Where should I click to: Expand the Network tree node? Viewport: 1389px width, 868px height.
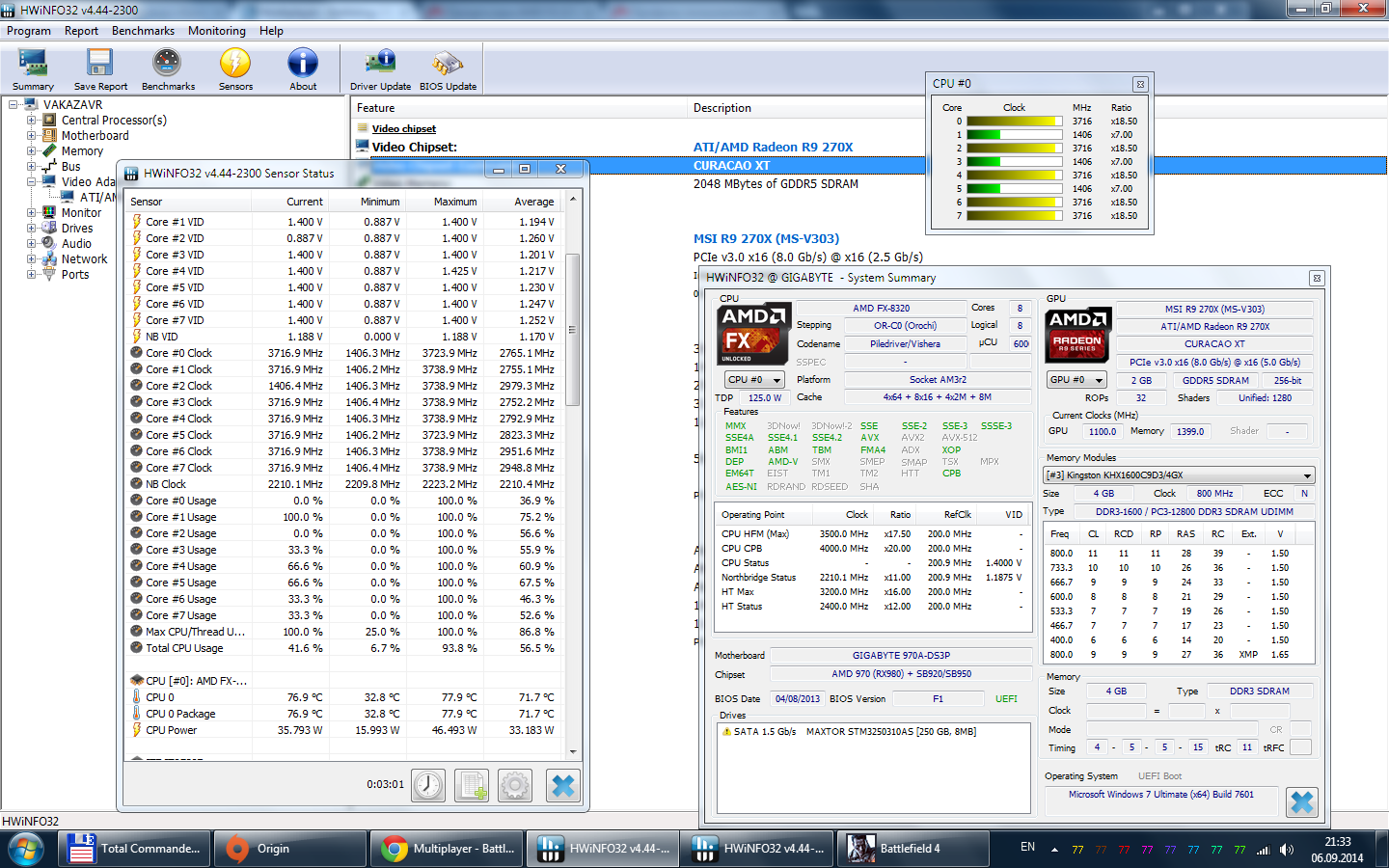coord(32,259)
